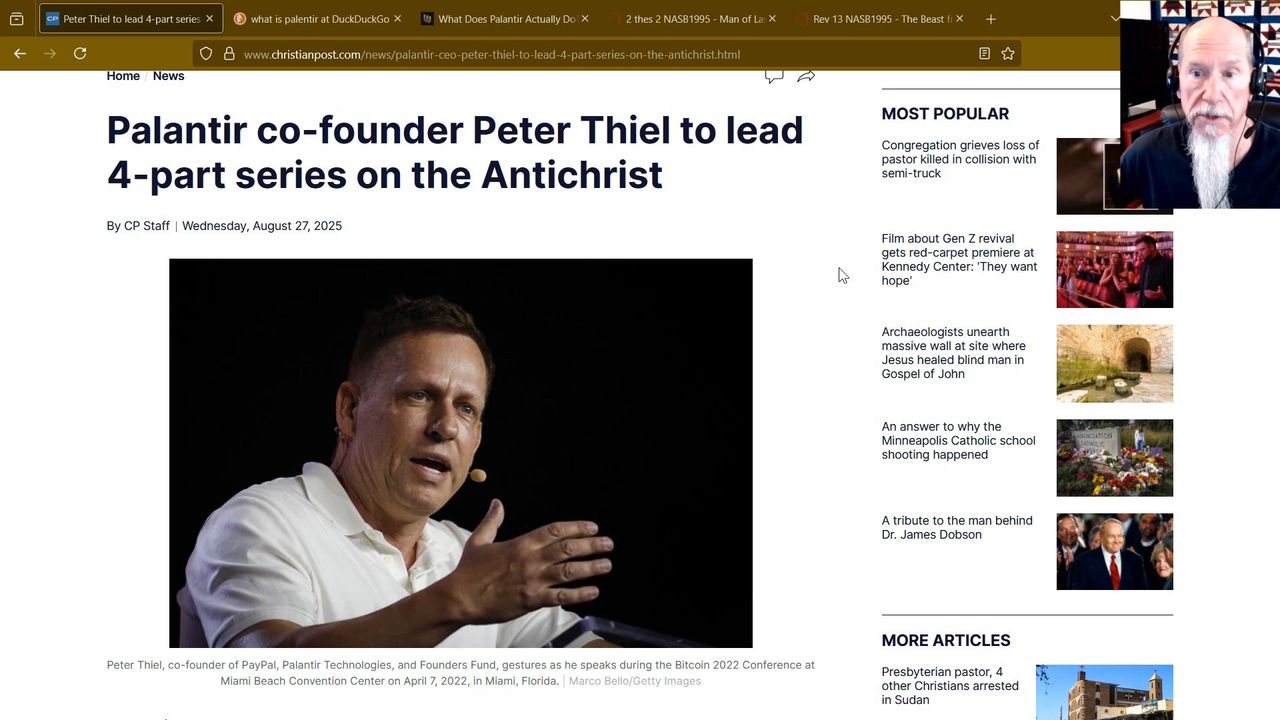Open the recent tabs panel icon
The height and width of the screenshot is (720, 1280).
click(x=16, y=19)
